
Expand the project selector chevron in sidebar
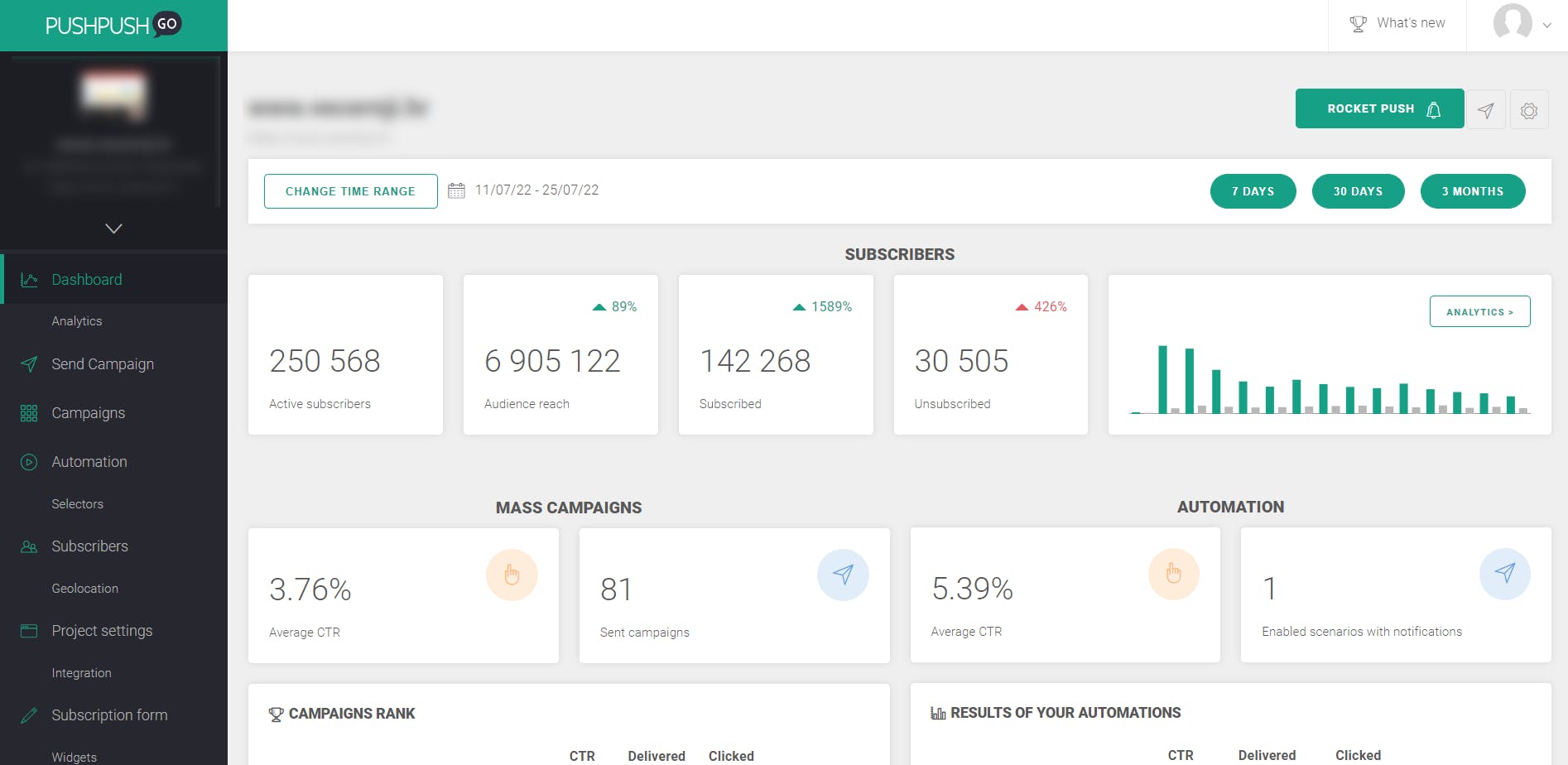pyautogui.click(x=114, y=228)
